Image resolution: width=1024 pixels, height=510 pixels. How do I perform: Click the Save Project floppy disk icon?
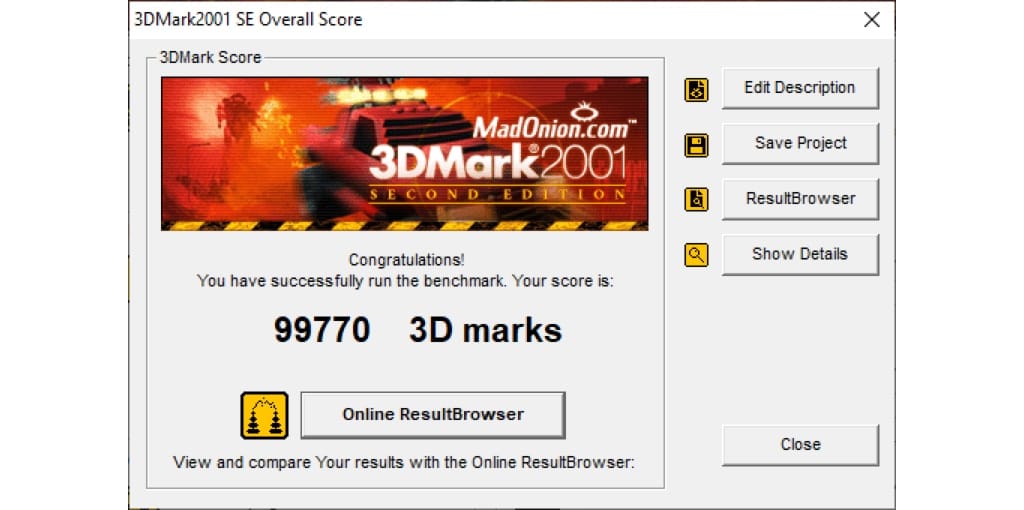point(696,145)
